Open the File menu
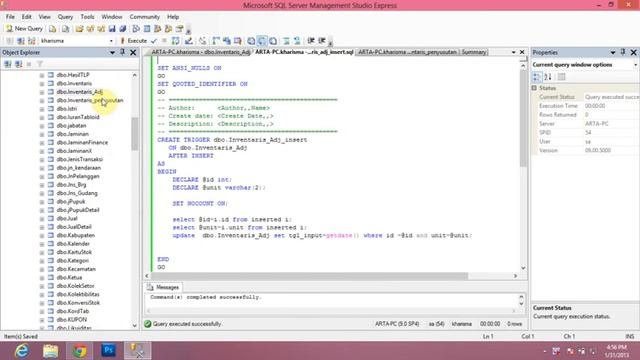Screen dimensions: 640x360 10,17
